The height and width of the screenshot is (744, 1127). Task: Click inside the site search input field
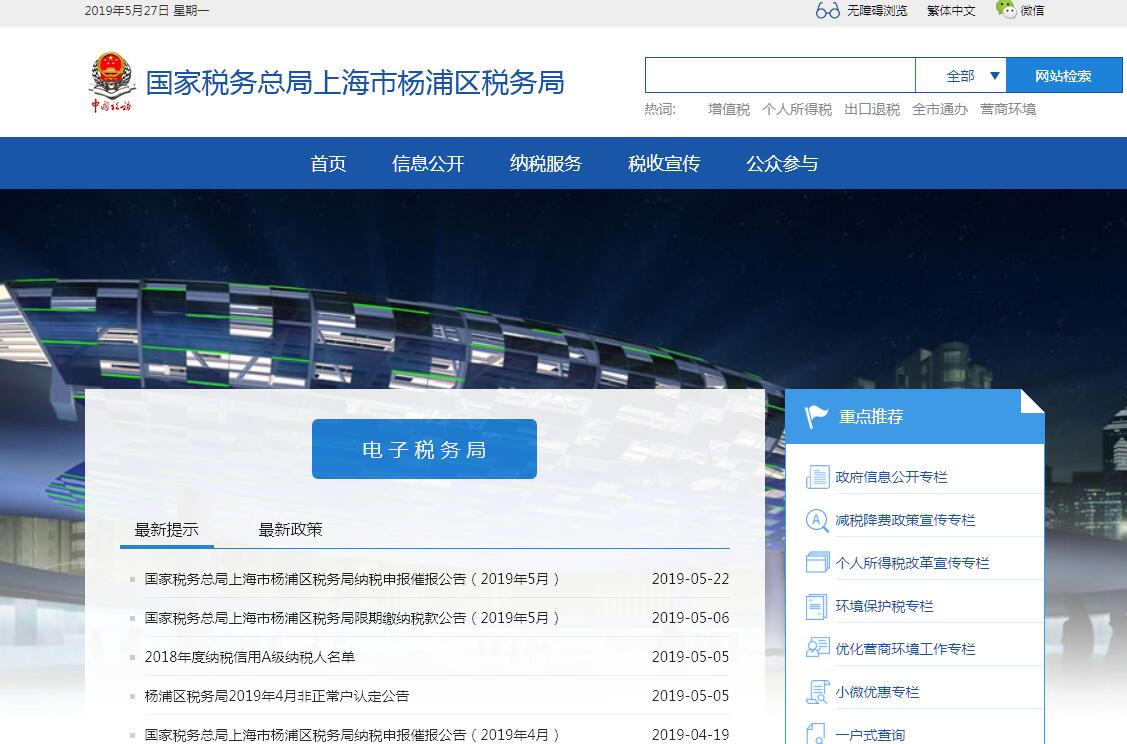click(x=780, y=76)
